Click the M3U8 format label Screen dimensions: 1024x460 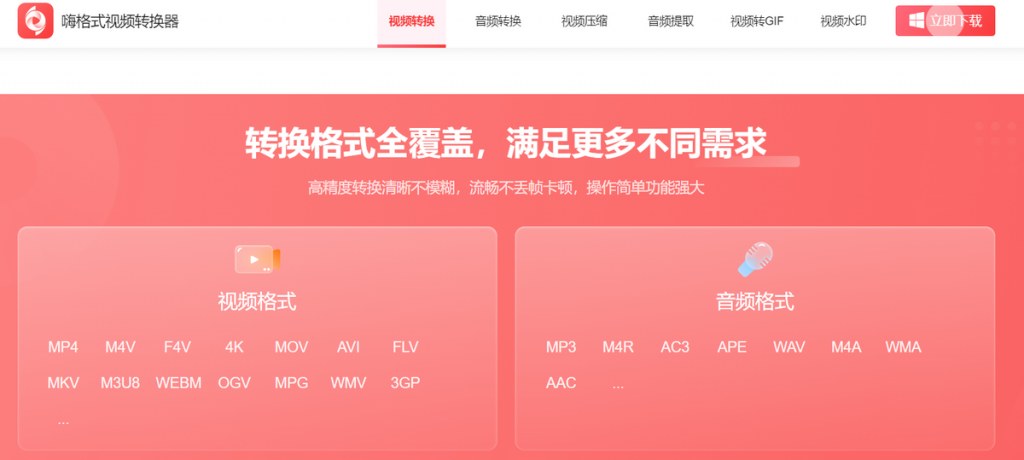point(120,383)
